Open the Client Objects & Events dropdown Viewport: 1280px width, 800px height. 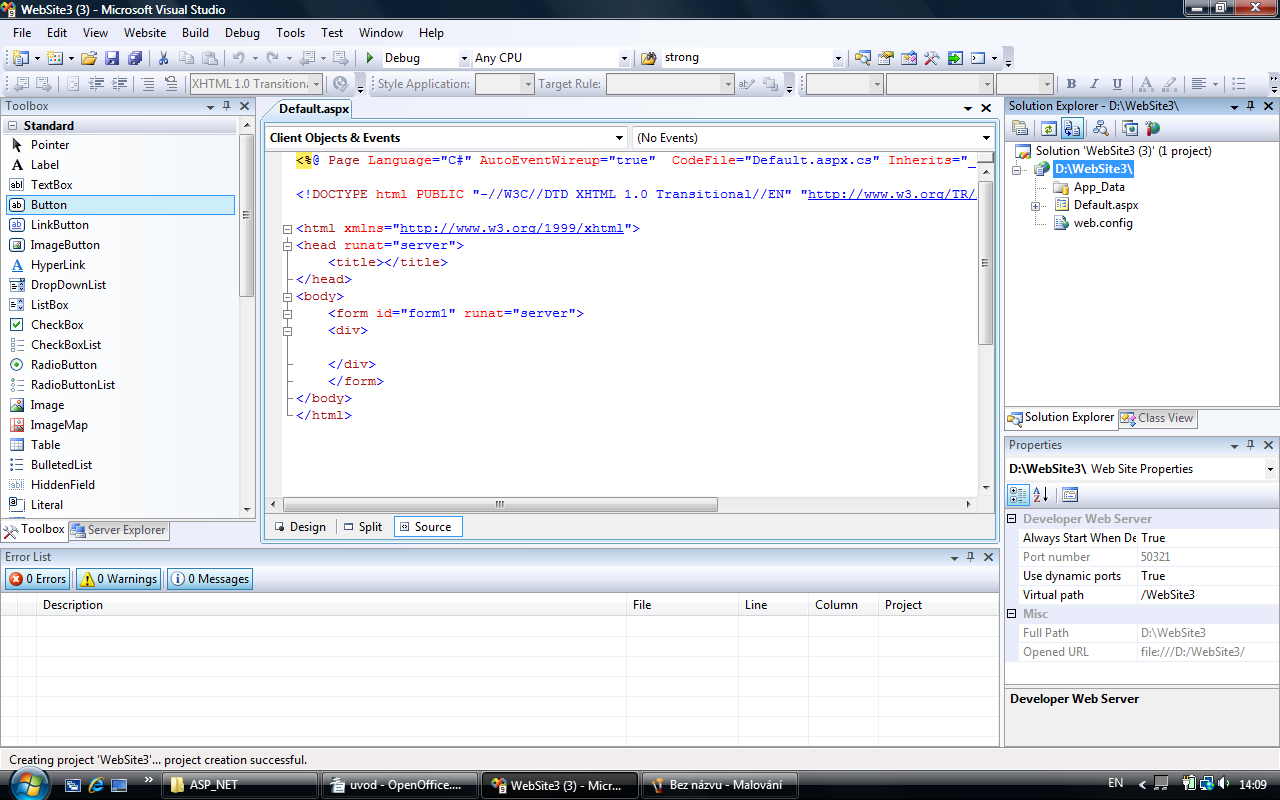tap(620, 138)
